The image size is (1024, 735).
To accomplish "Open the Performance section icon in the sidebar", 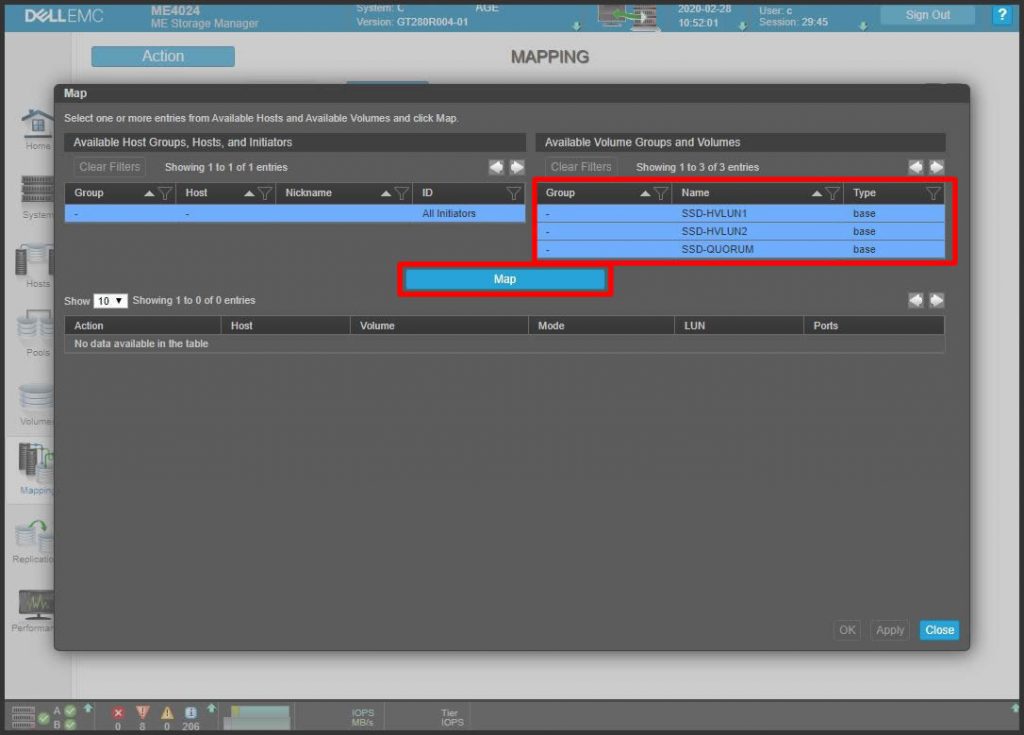I will point(36,604).
